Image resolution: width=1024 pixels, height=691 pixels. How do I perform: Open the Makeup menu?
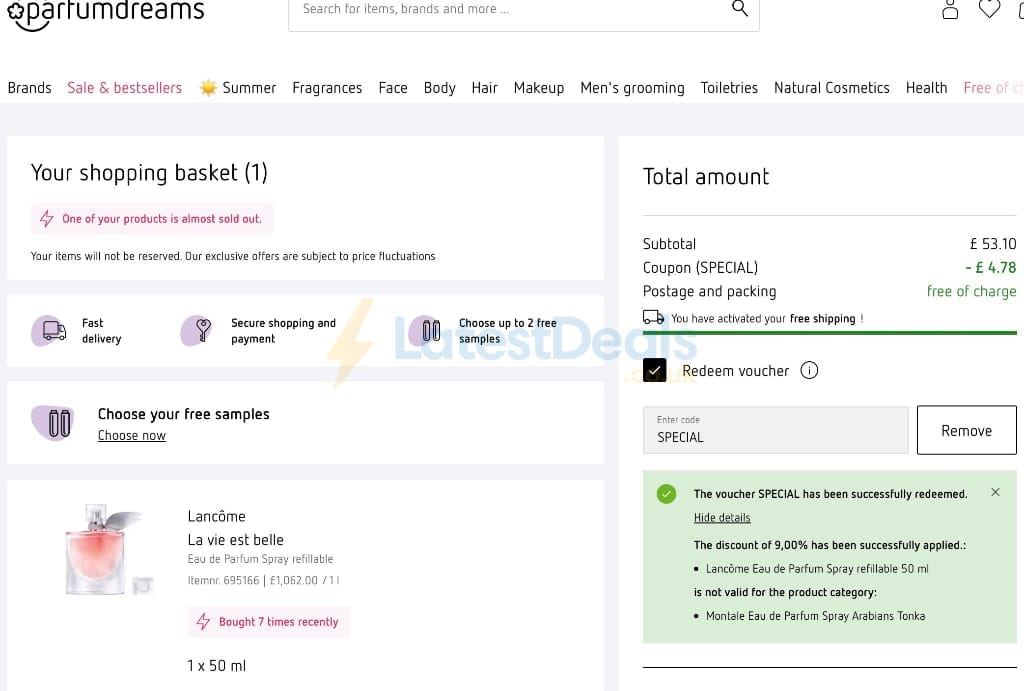(x=539, y=88)
